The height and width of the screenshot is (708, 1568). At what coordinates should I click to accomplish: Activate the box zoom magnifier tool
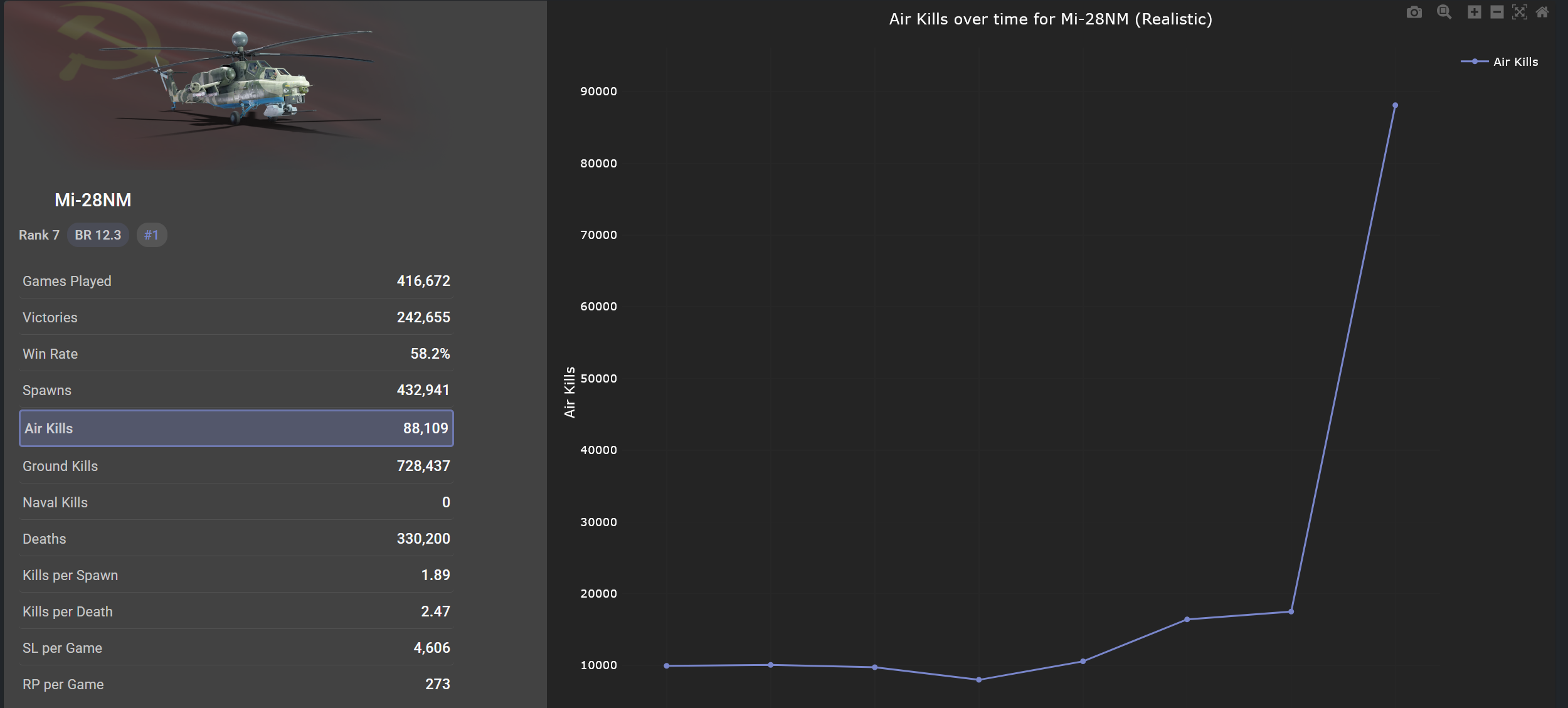click(x=1444, y=12)
